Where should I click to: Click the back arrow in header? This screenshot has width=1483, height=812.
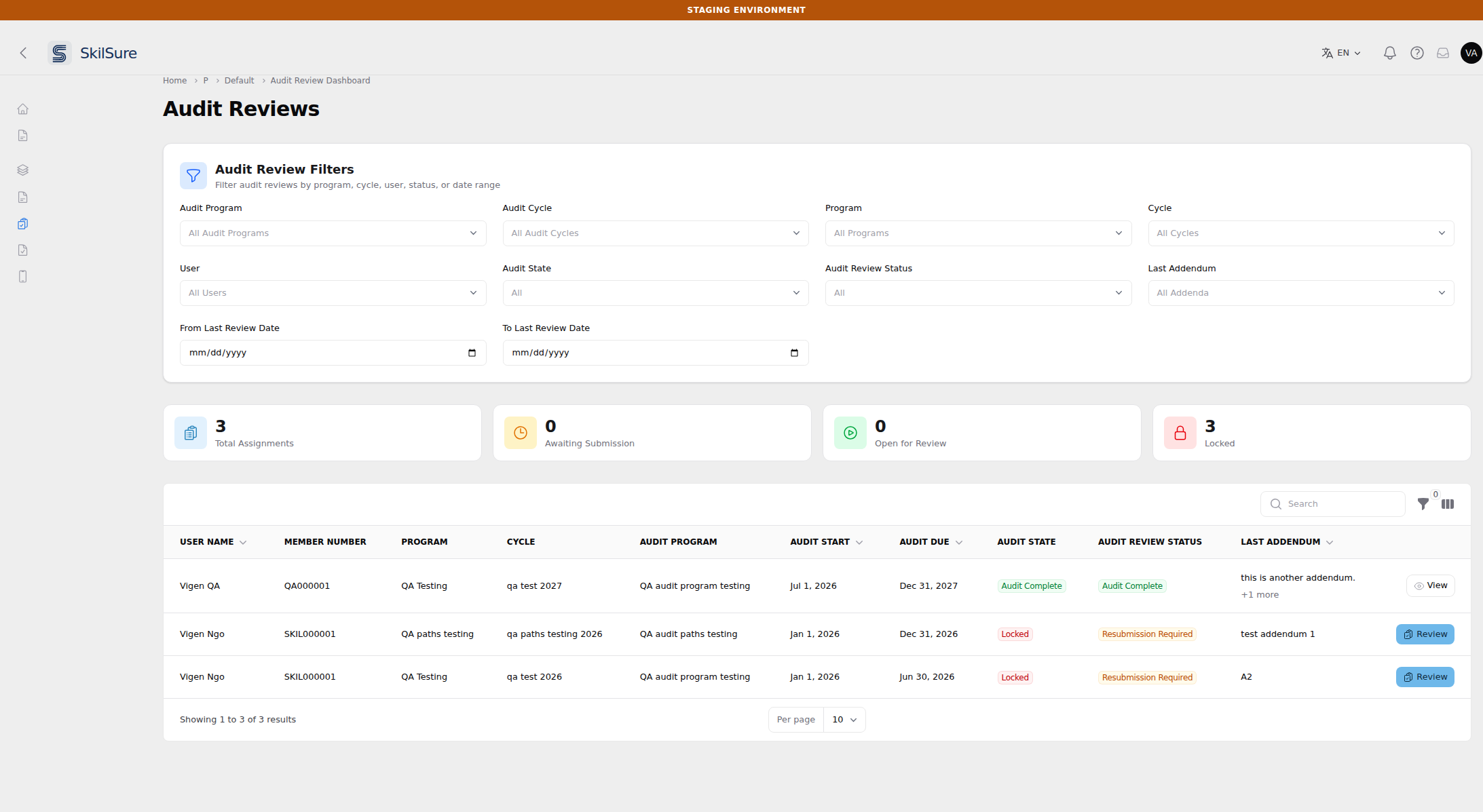[23, 53]
